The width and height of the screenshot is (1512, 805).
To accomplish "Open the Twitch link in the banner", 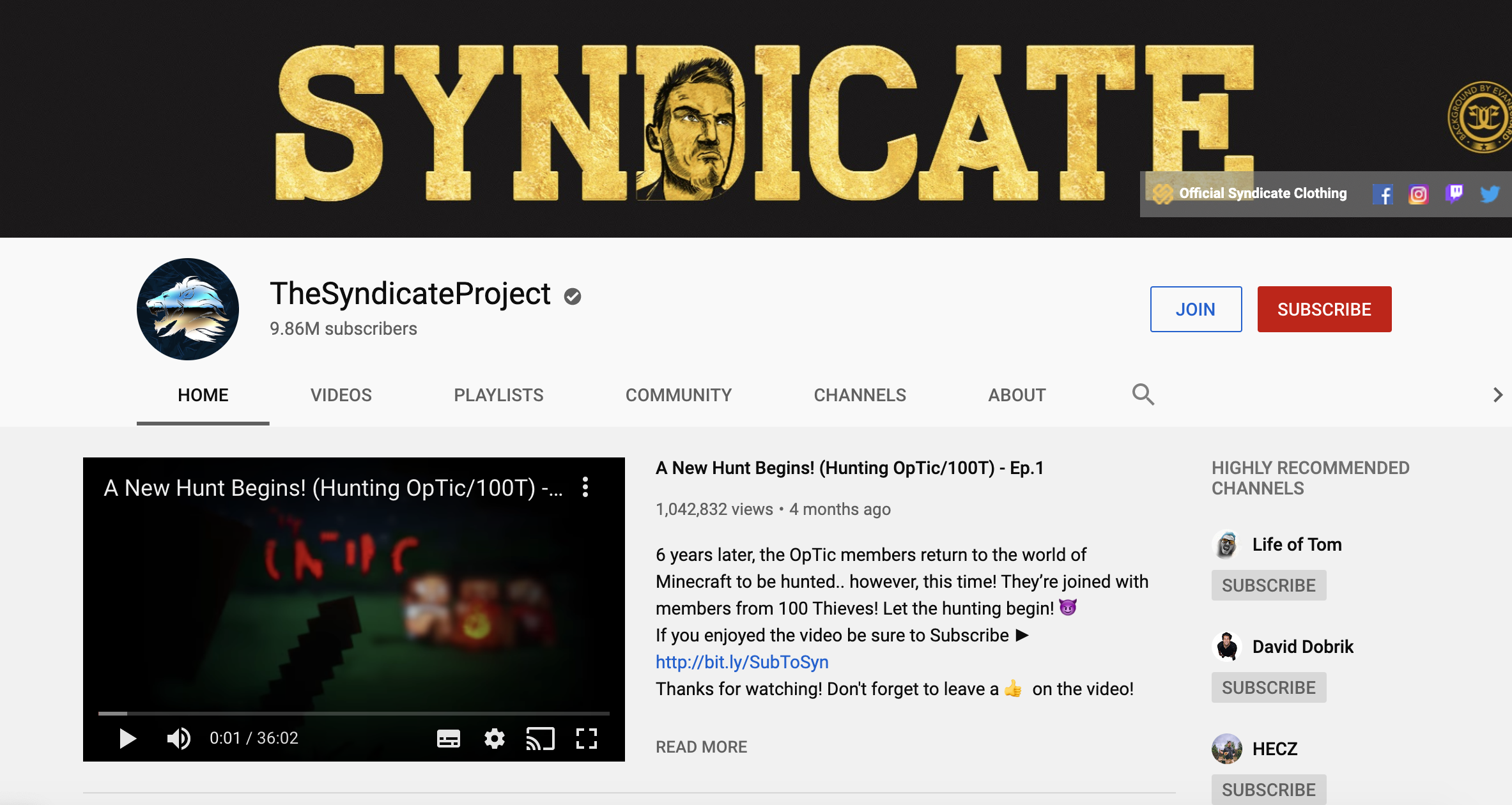I will (x=1454, y=194).
